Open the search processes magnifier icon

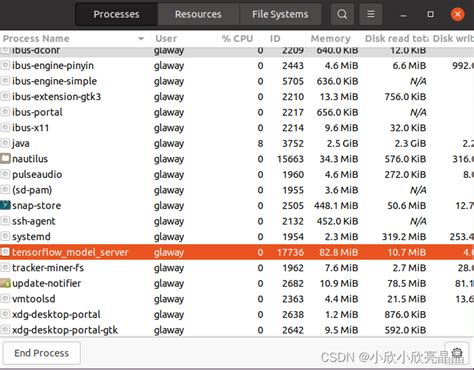(x=342, y=14)
